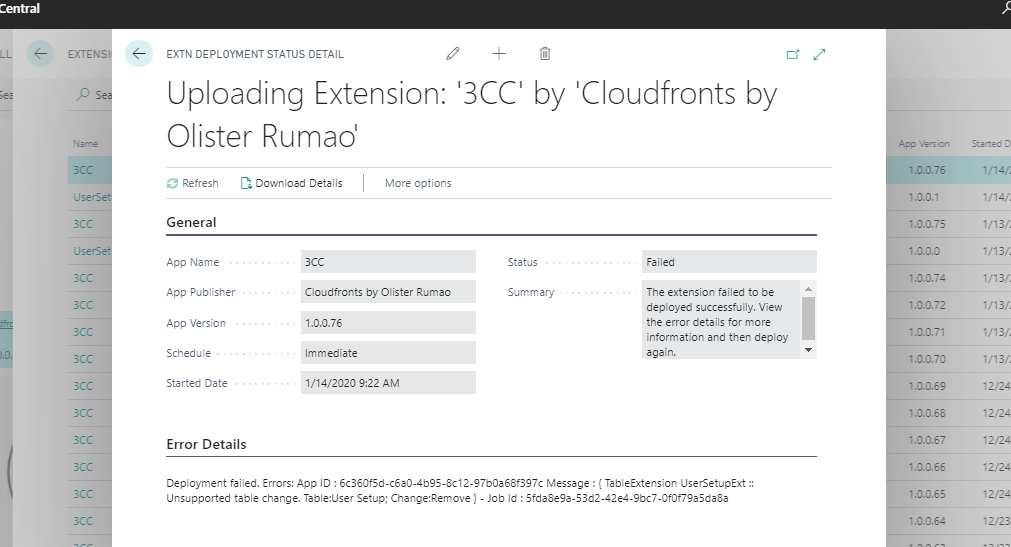1011x547 pixels.
Task: Click the Schedule field showing Immediate
Action: pos(388,353)
